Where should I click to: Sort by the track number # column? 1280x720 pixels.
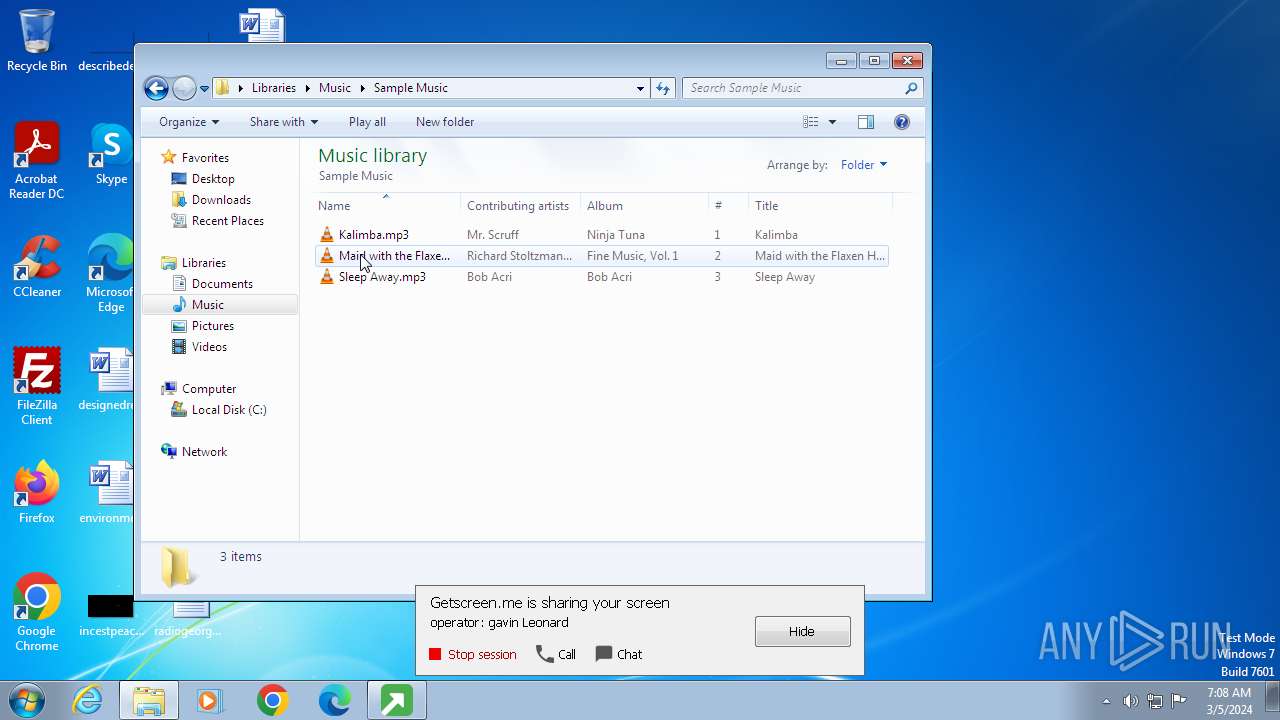click(728, 206)
